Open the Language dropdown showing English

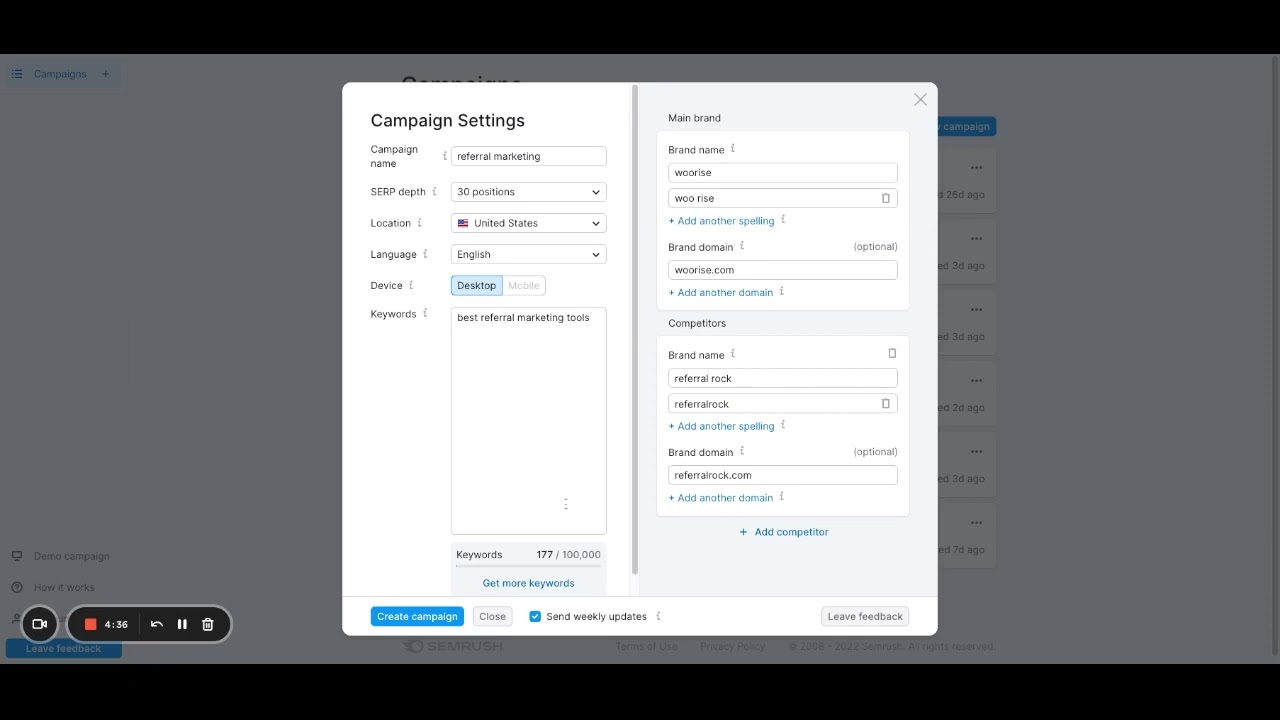click(x=528, y=254)
